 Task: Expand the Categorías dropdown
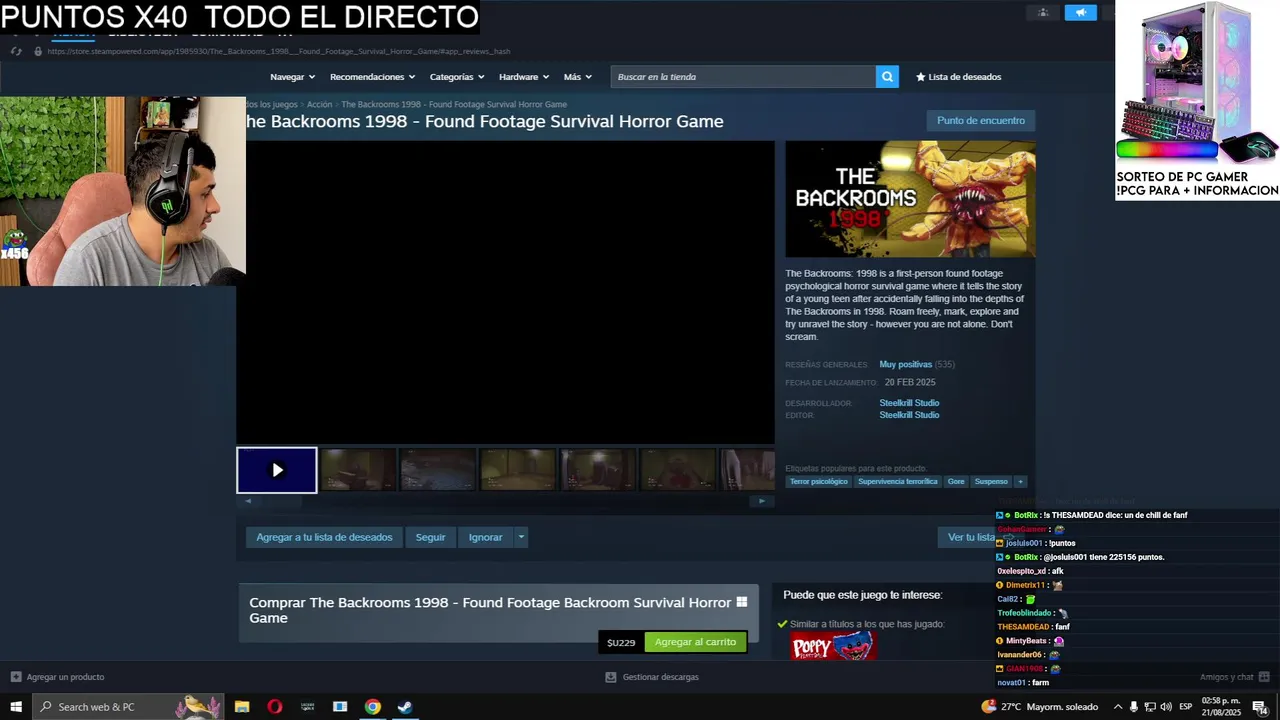tap(457, 77)
